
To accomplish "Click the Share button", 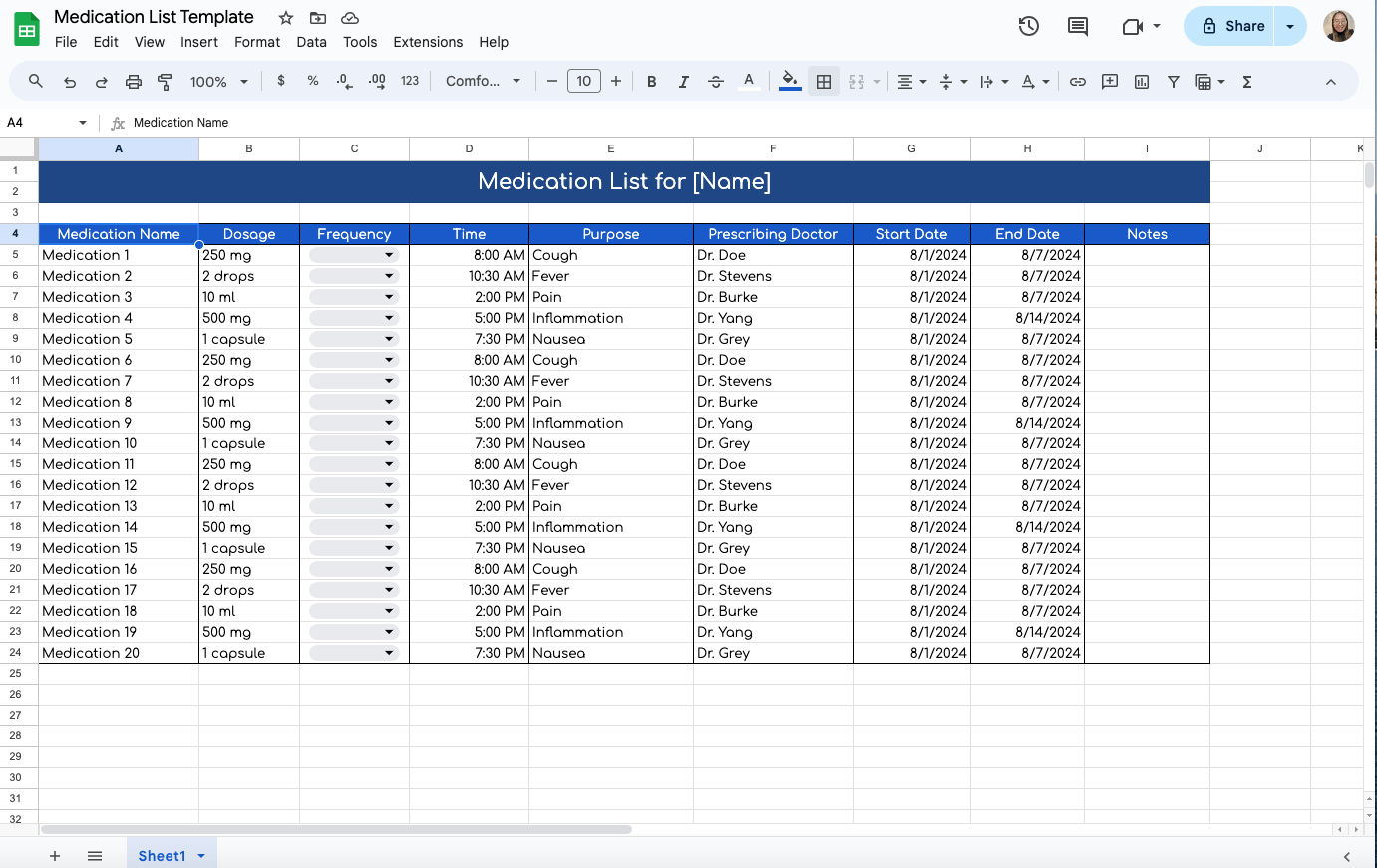I will tap(1236, 25).
